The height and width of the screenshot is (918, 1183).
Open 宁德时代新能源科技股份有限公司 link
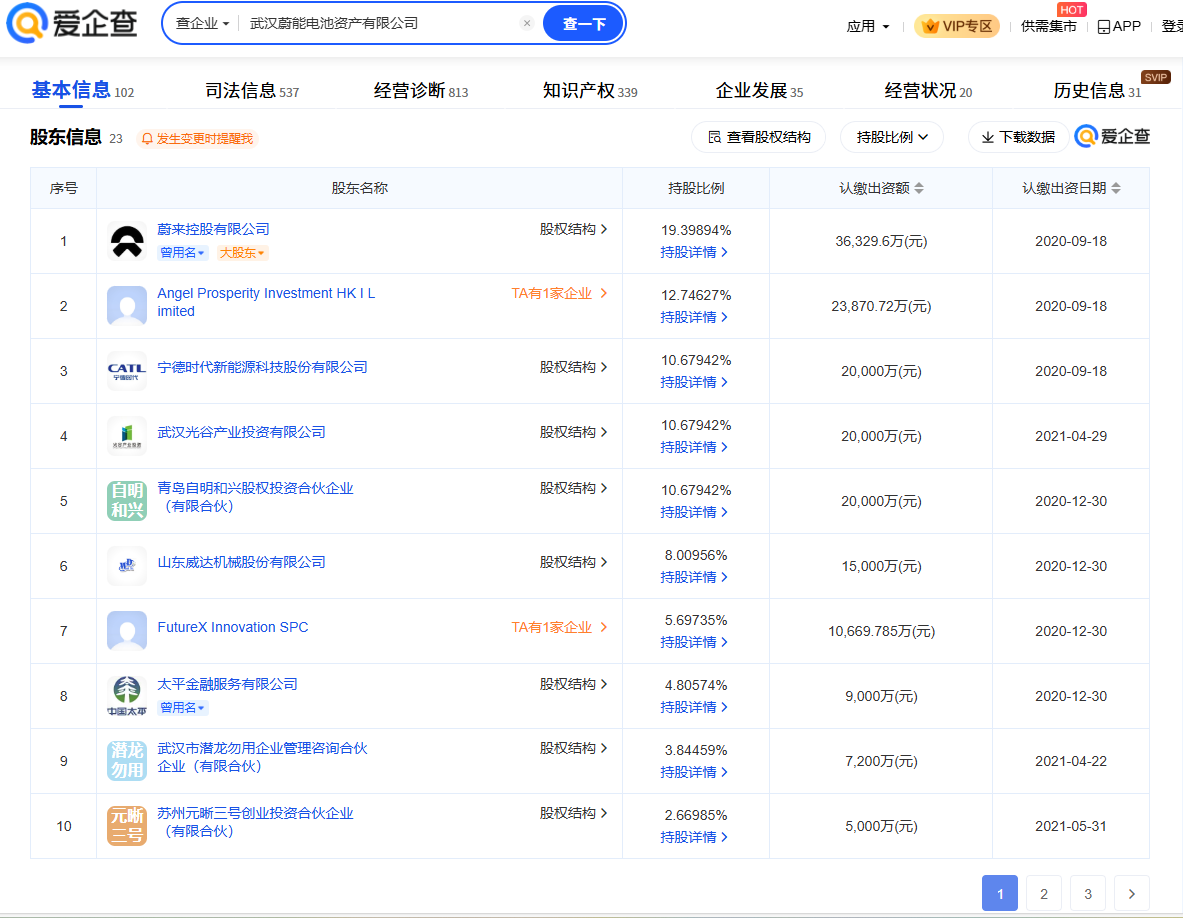(x=262, y=368)
